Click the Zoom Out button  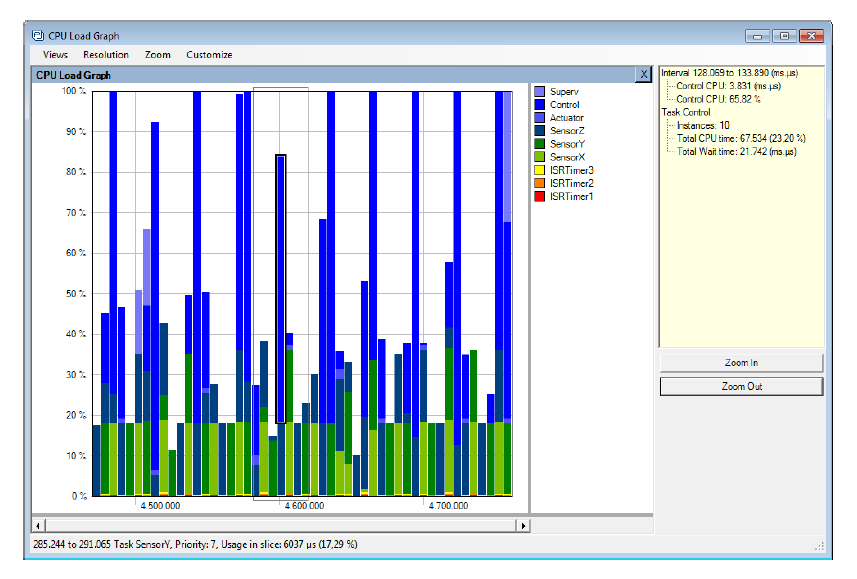(x=741, y=386)
